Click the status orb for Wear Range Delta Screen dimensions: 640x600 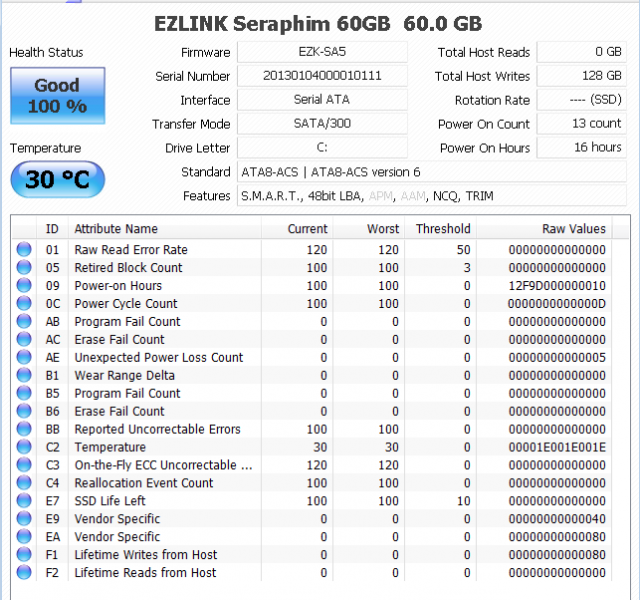24,375
